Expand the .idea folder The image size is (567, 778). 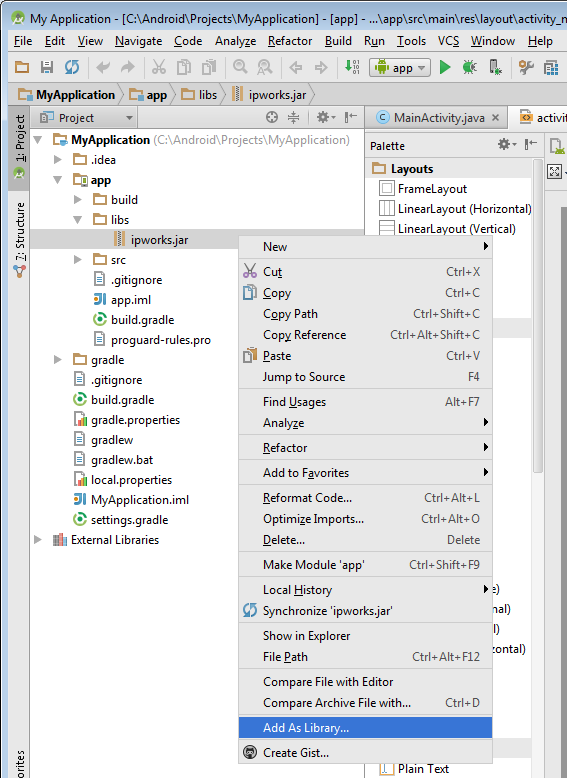[58, 160]
